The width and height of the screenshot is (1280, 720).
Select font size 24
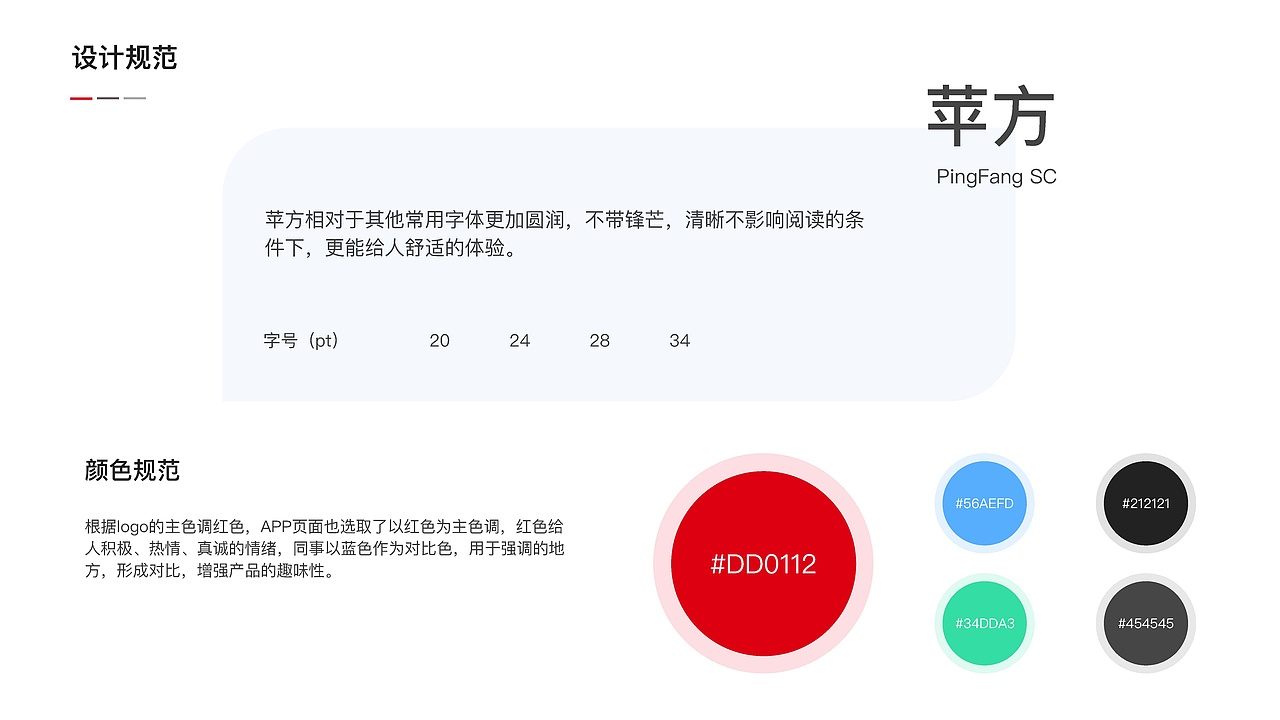[520, 341]
